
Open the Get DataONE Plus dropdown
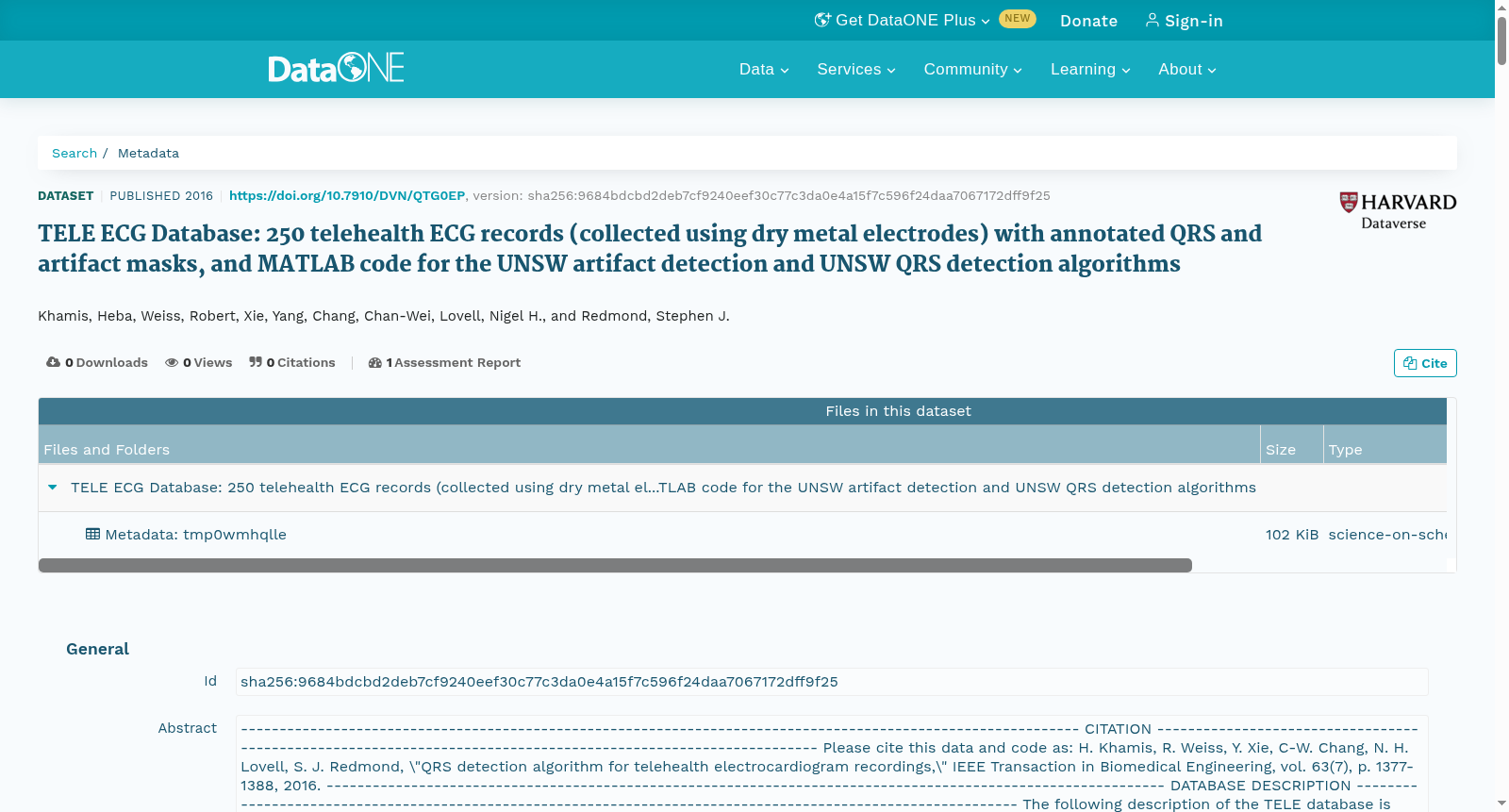pyautogui.click(x=903, y=20)
